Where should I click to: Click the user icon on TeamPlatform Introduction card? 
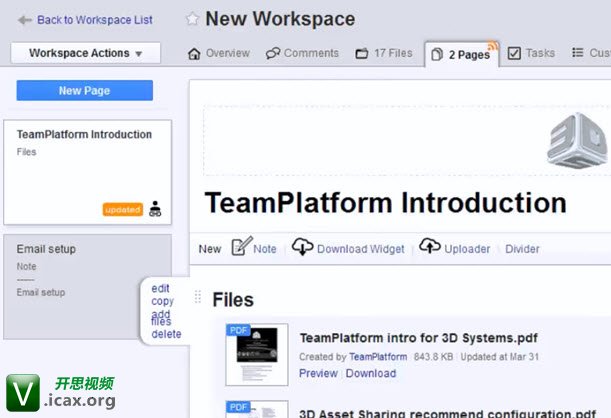tap(155, 208)
